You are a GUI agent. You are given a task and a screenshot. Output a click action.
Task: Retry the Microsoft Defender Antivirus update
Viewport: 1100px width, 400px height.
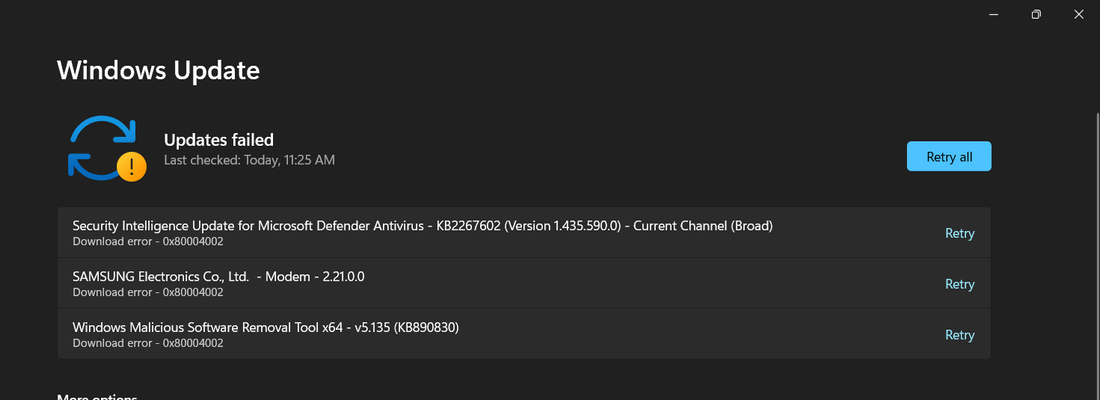(x=959, y=233)
